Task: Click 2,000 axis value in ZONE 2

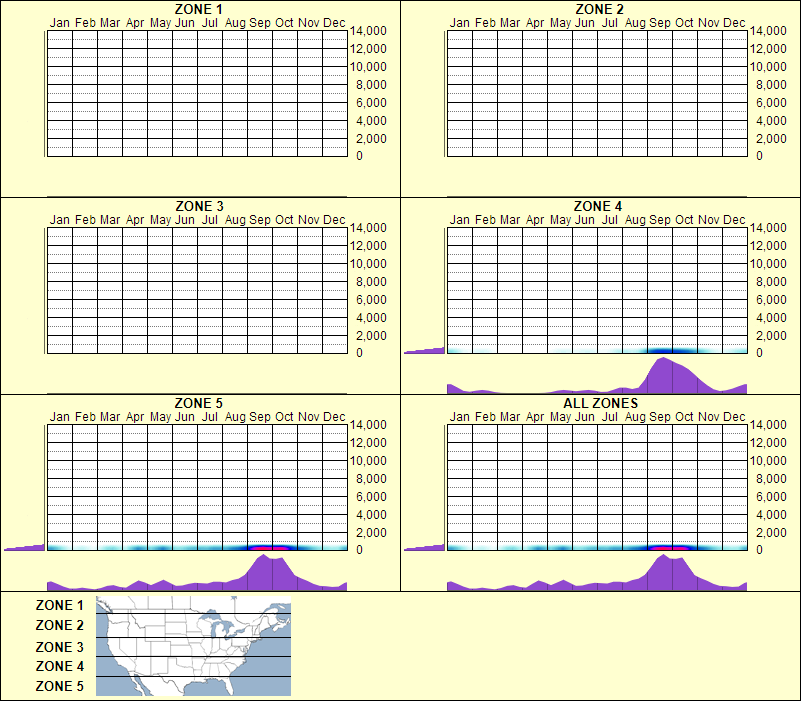Action: pos(771,139)
